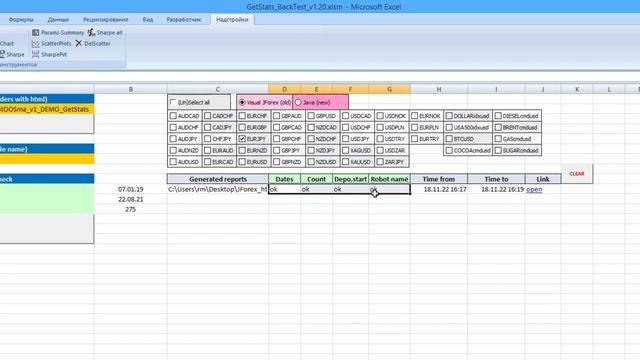The width and height of the screenshot is (640, 360).
Task: Select the cell with path C:\Users\rm\Desktop\JForex_ht
Action: click(x=218, y=189)
